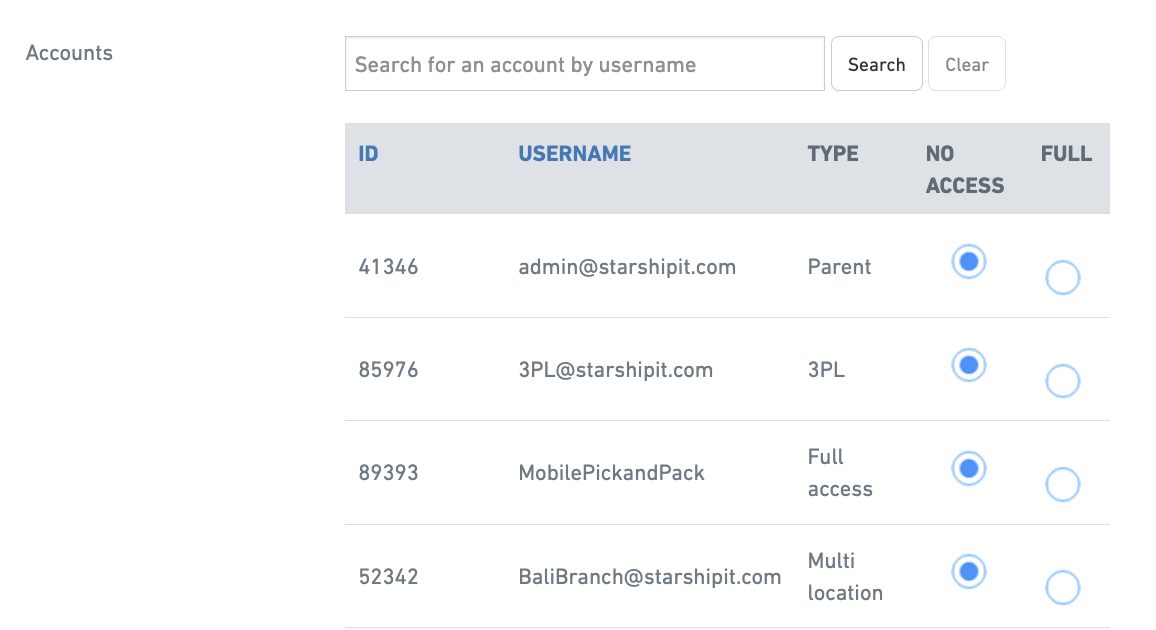Select No Access for 3PL@starshipit.com
The height and width of the screenshot is (630, 1156).
[968, 365]
